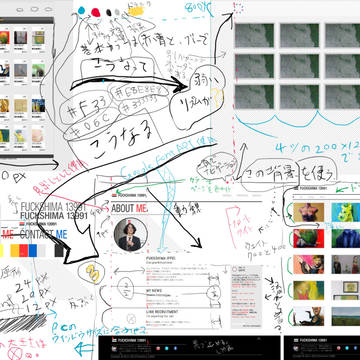Select the dark charcoal color swatch
This screenshot has width=360, height=360.
[59, 251]
